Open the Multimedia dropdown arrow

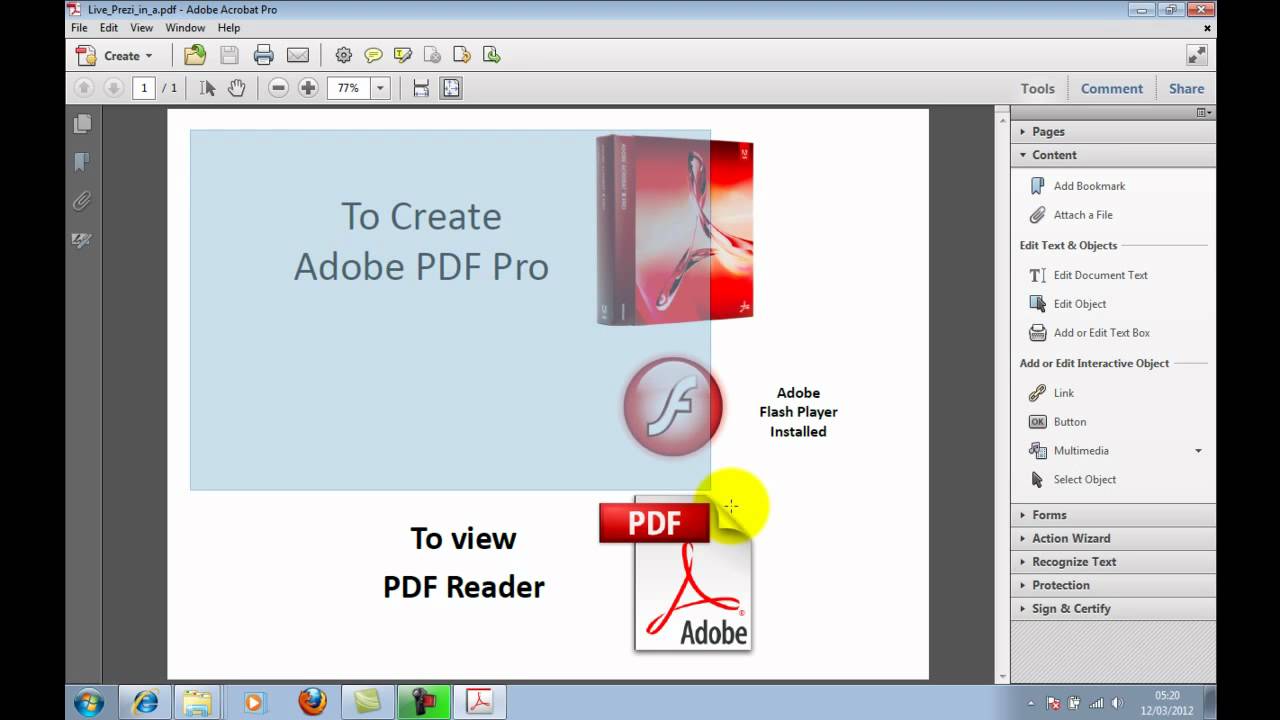1198,451
